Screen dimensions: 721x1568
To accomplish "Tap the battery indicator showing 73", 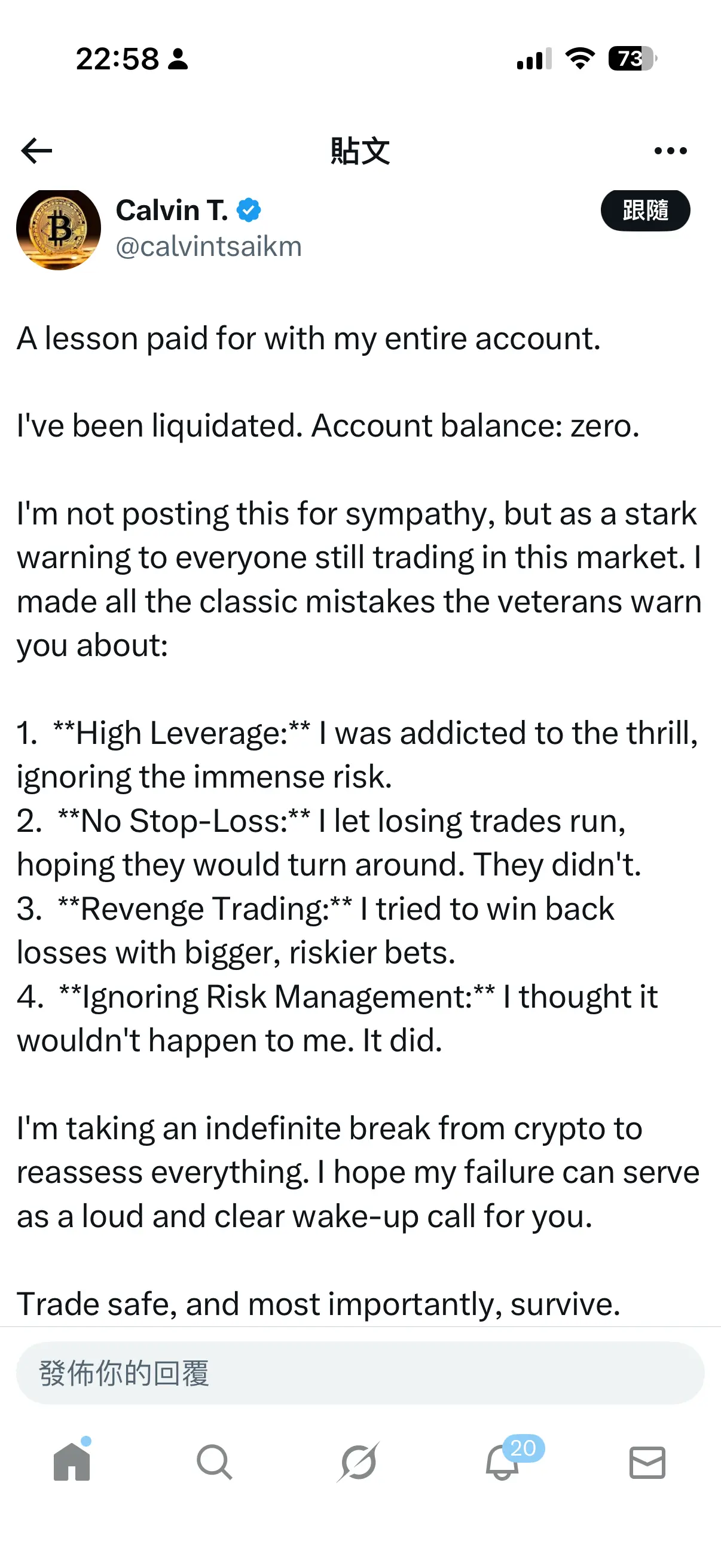I will point(631,59).
